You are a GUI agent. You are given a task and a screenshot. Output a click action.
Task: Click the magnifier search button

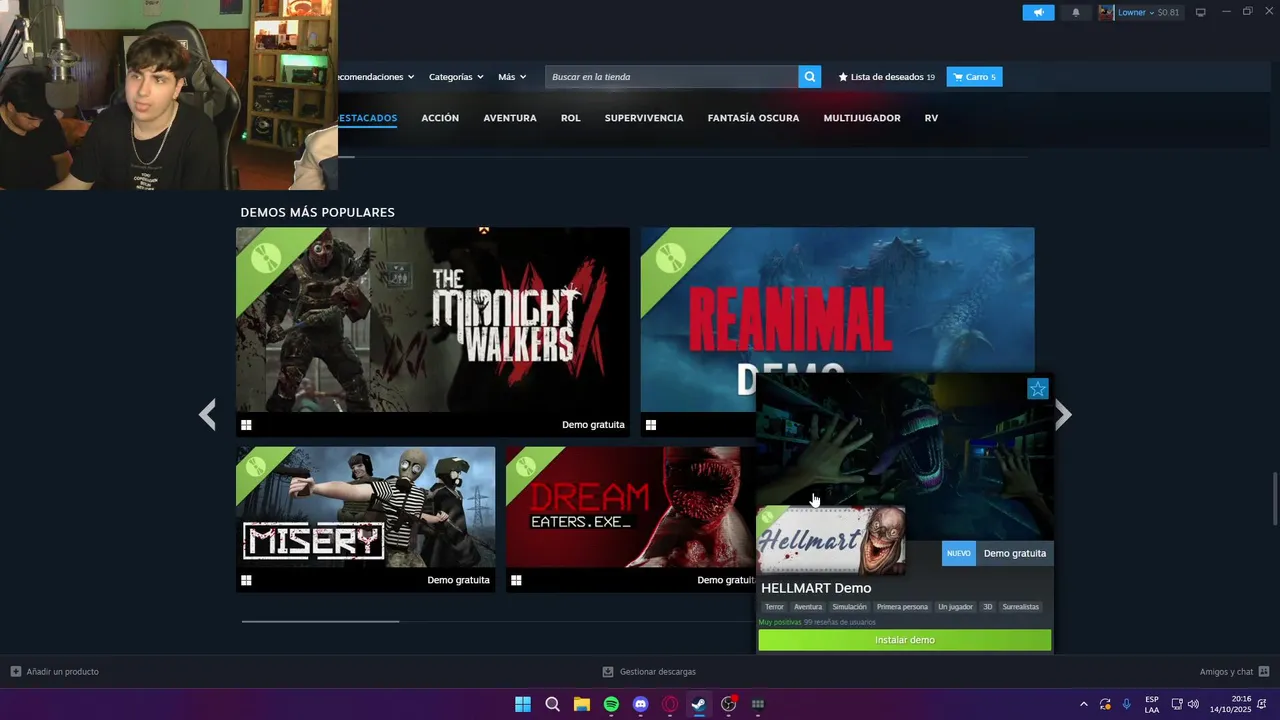[810, 77]
